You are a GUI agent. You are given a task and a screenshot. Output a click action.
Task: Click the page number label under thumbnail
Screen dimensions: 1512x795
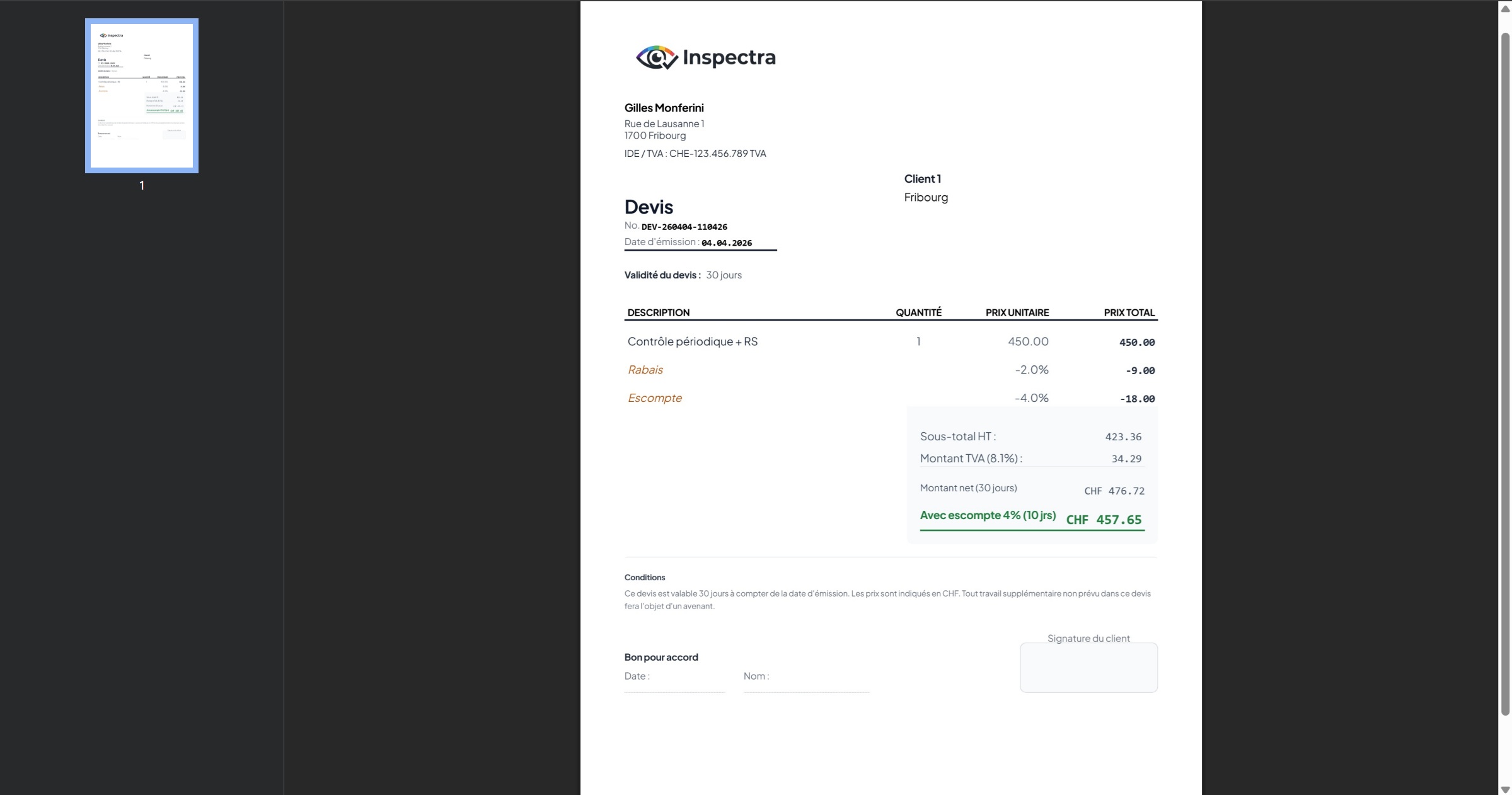coord(142,185)
